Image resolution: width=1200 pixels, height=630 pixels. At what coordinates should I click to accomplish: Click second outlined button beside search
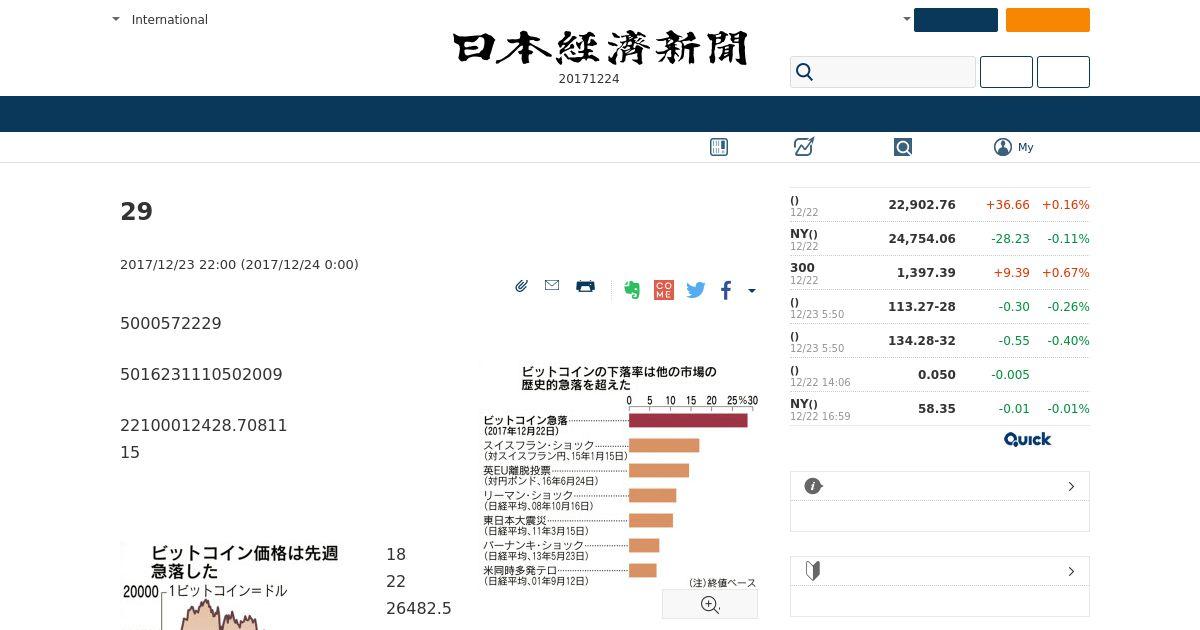(x=1063, y=72)
